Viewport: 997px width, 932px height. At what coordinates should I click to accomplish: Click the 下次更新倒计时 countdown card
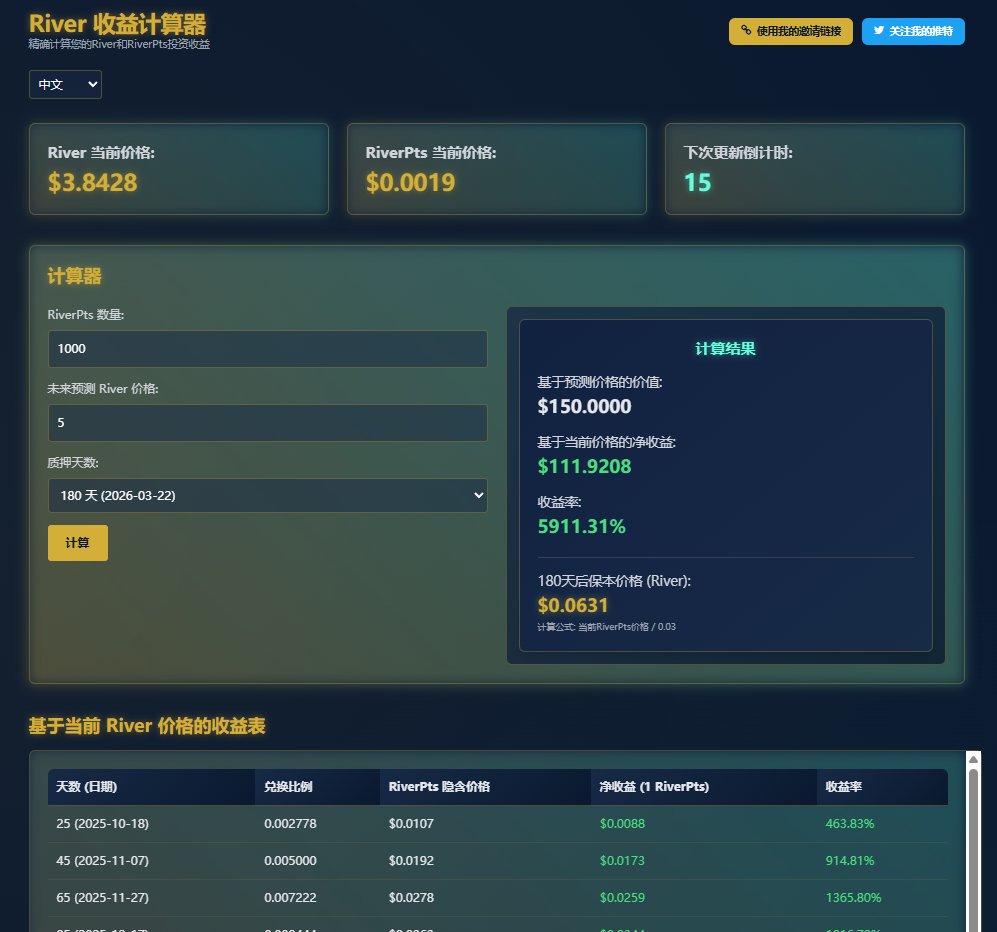tap(814, 169)
